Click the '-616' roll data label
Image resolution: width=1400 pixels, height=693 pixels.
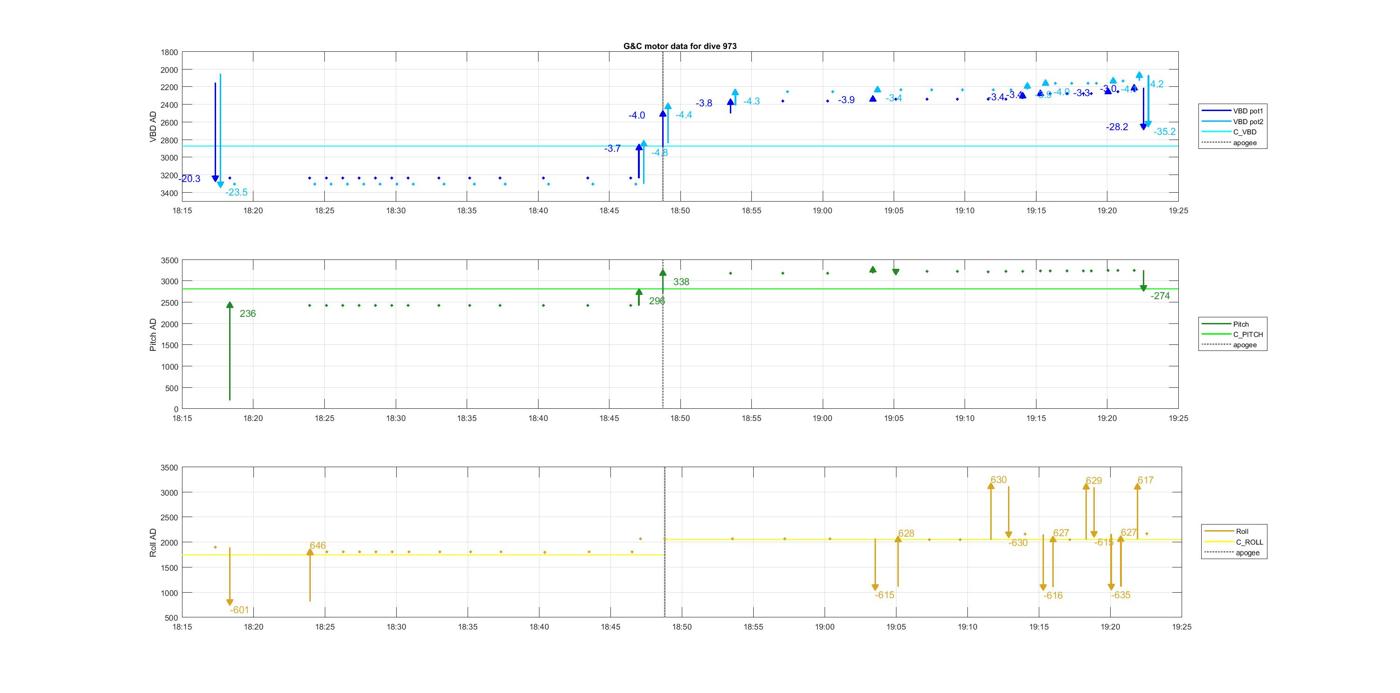[1053, 595]
